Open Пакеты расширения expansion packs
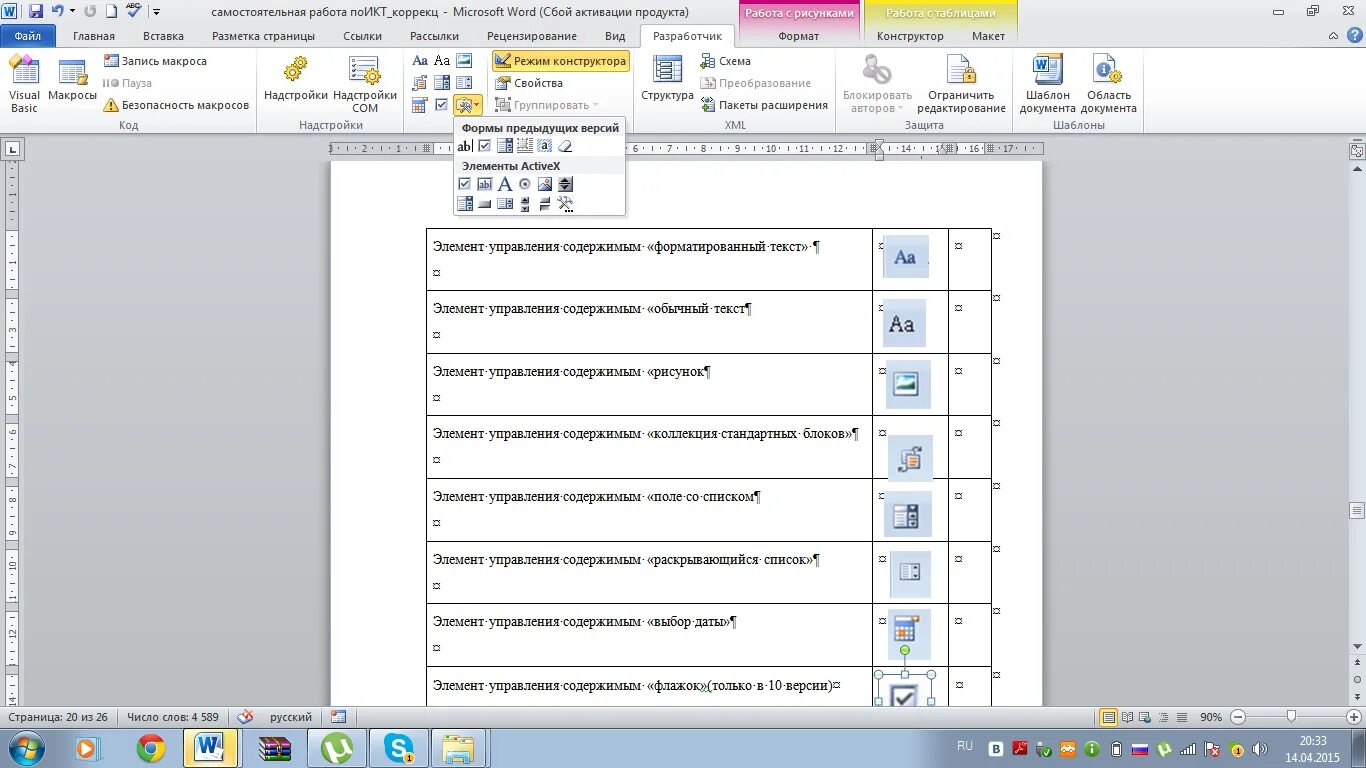Screen dimensions: 1366x768 pos(764,105)
